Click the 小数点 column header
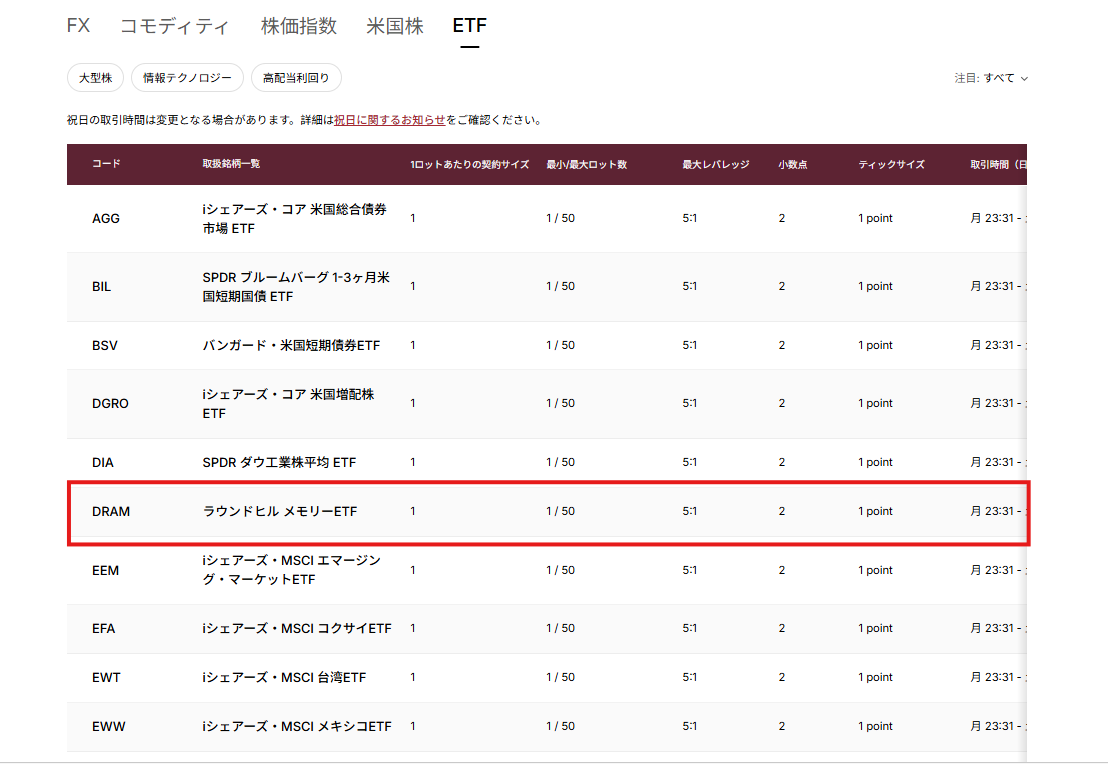 793,165
